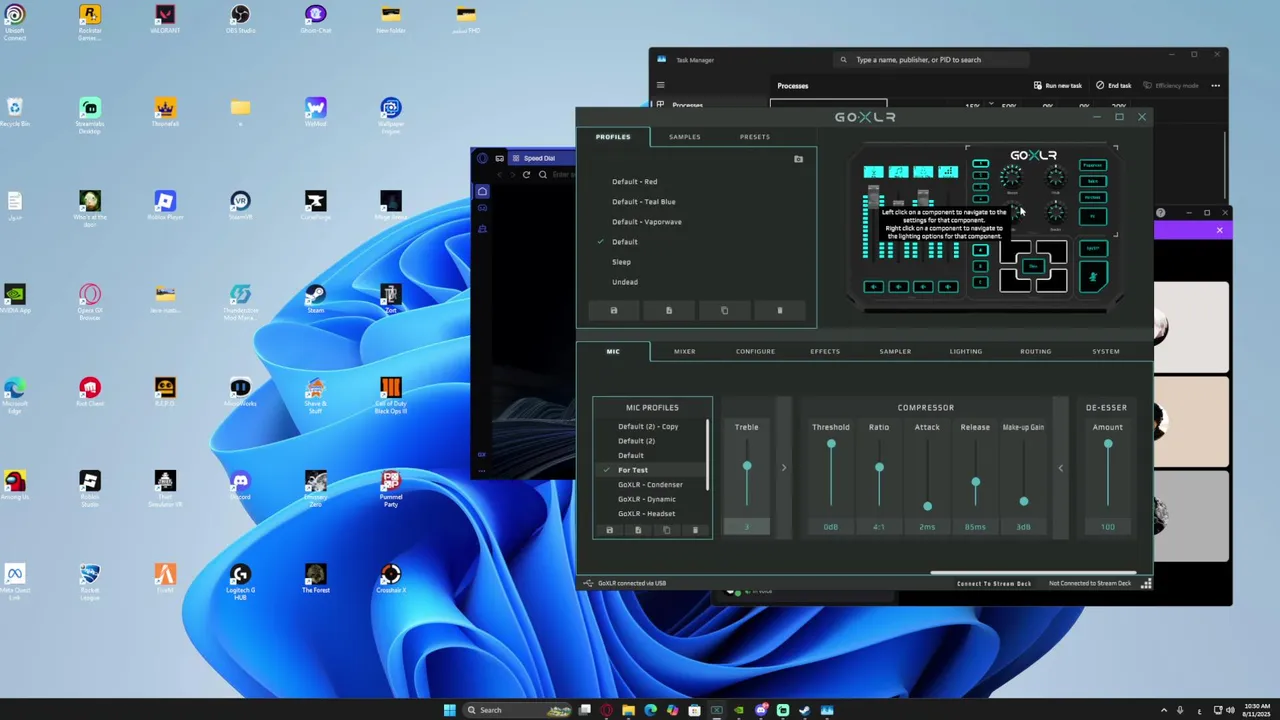1280x720 pixels.
Task: Click End task in Task Manager
Action: point(1114,85)
